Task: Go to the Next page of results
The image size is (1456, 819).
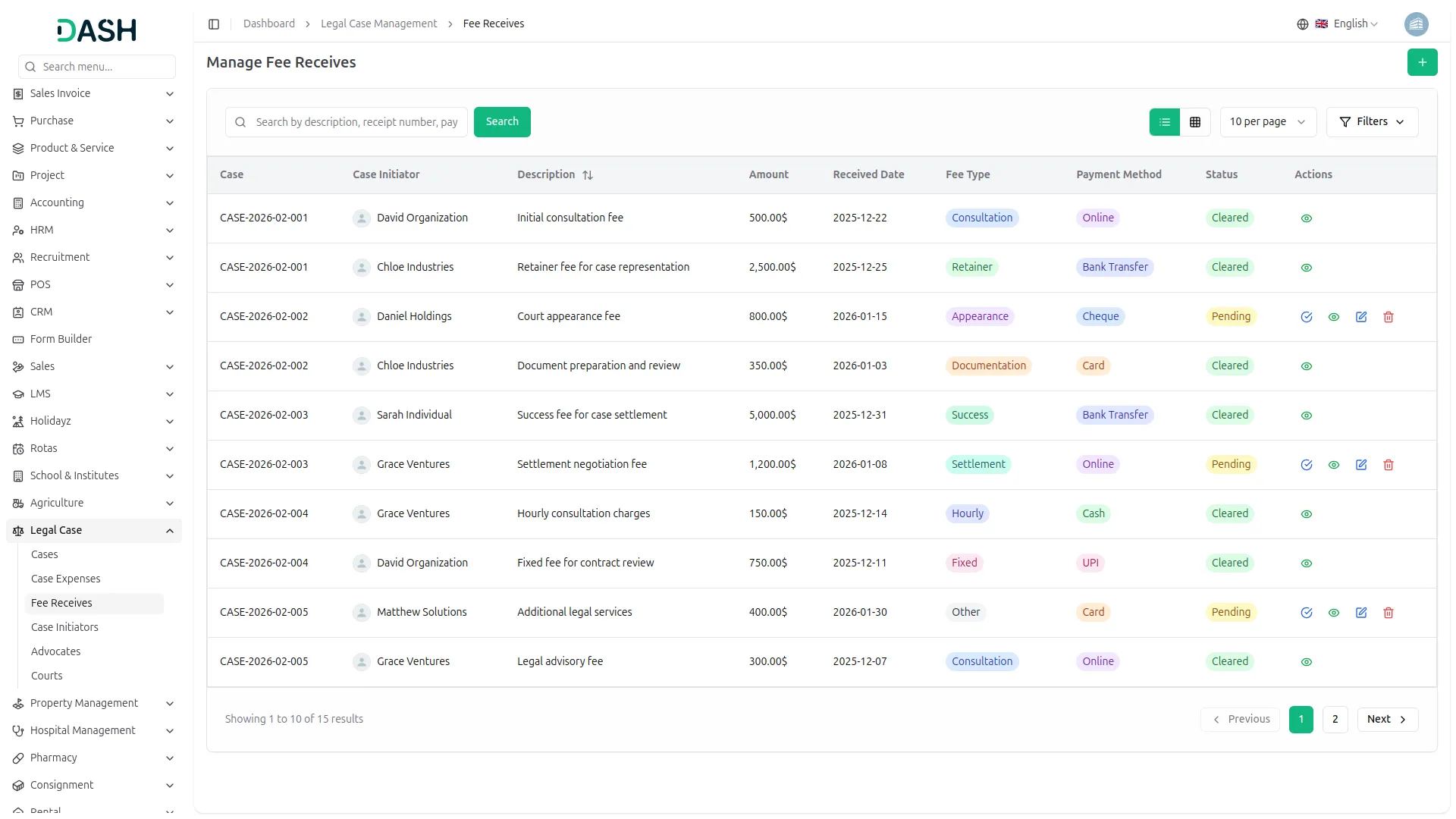Action: 1387,719
